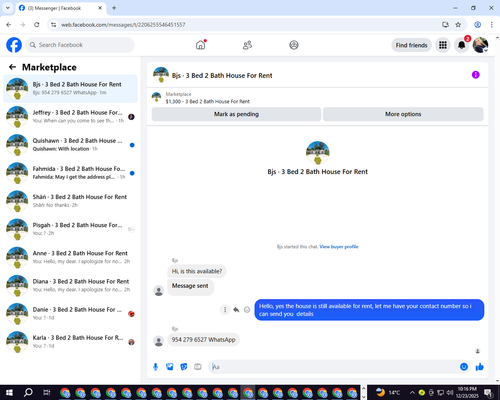Viewport: 500px width, 400px height.
Task: Open Chrome's three-dot menu
Action: pyautogui.click(x=492, y=25)
